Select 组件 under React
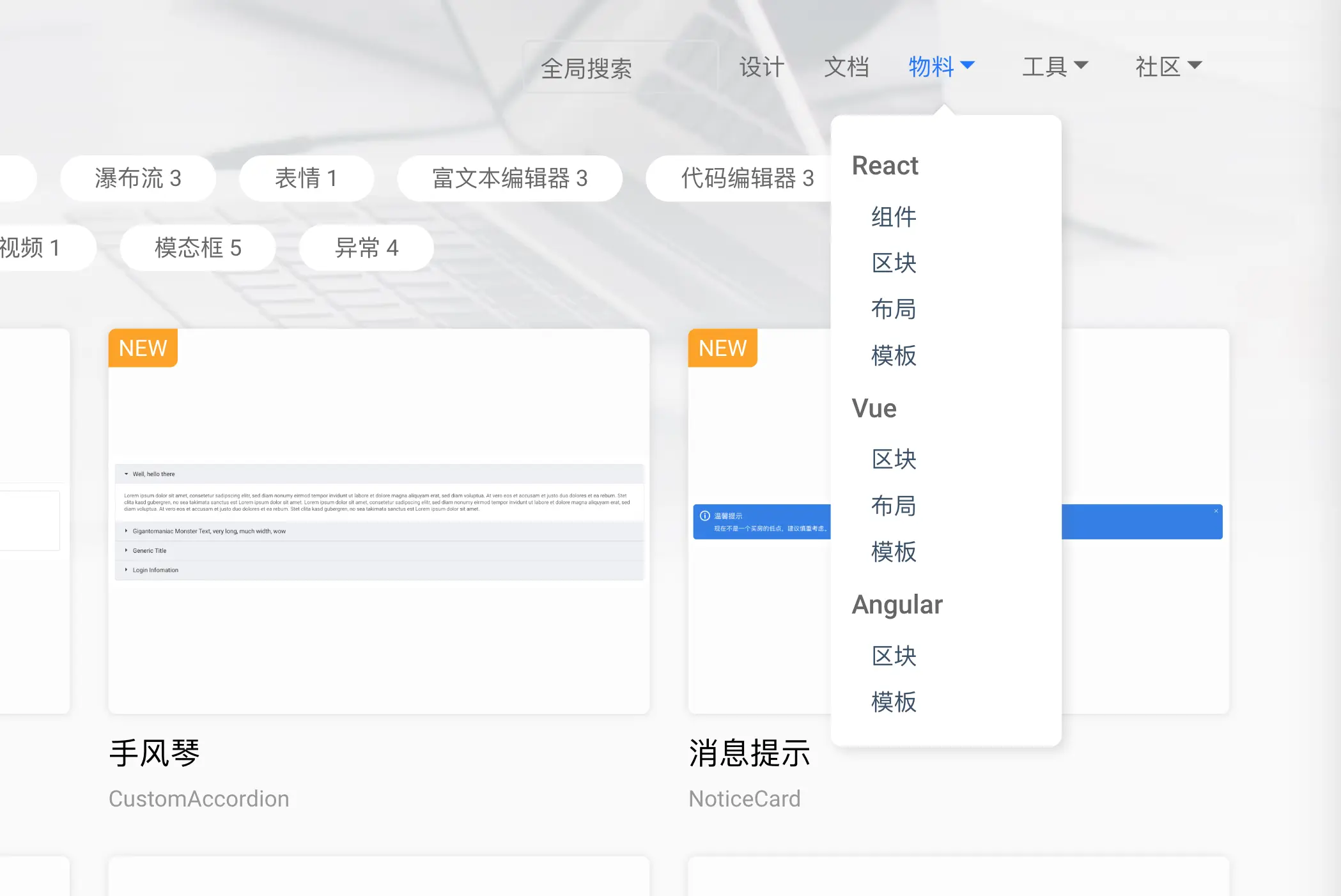The width and height of the screenshot is (1341, 896). click(x=894, y=217)
